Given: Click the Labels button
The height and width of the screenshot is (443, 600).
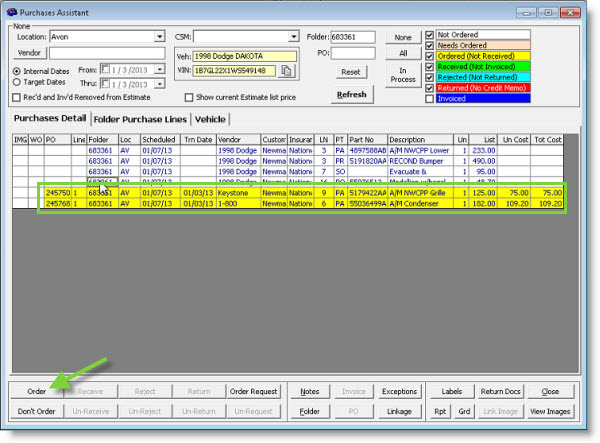Looking at the screenshot, I should (x=452, y=391).
